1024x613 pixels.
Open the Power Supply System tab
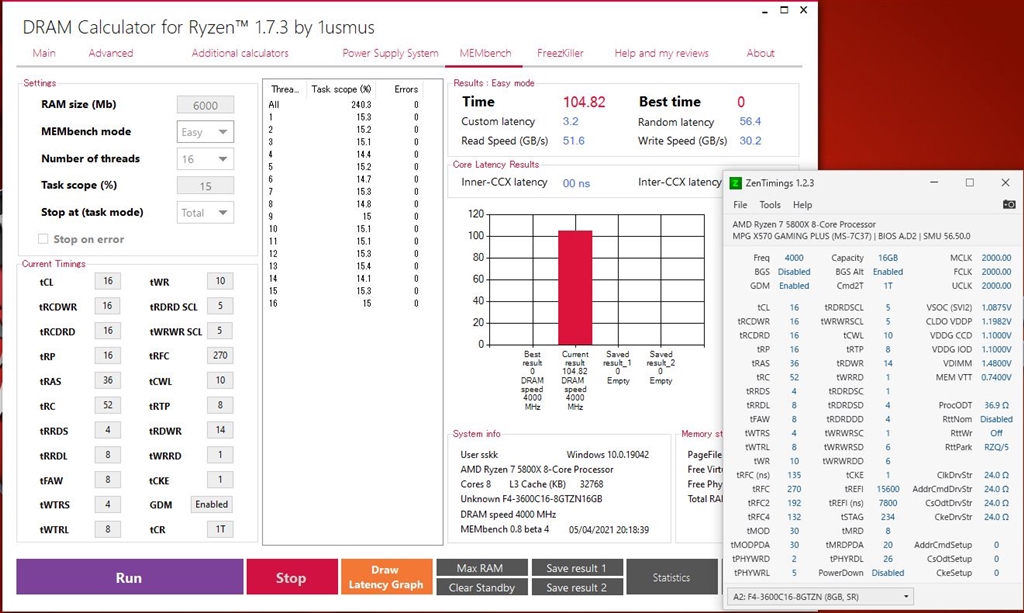coord(391,53)
